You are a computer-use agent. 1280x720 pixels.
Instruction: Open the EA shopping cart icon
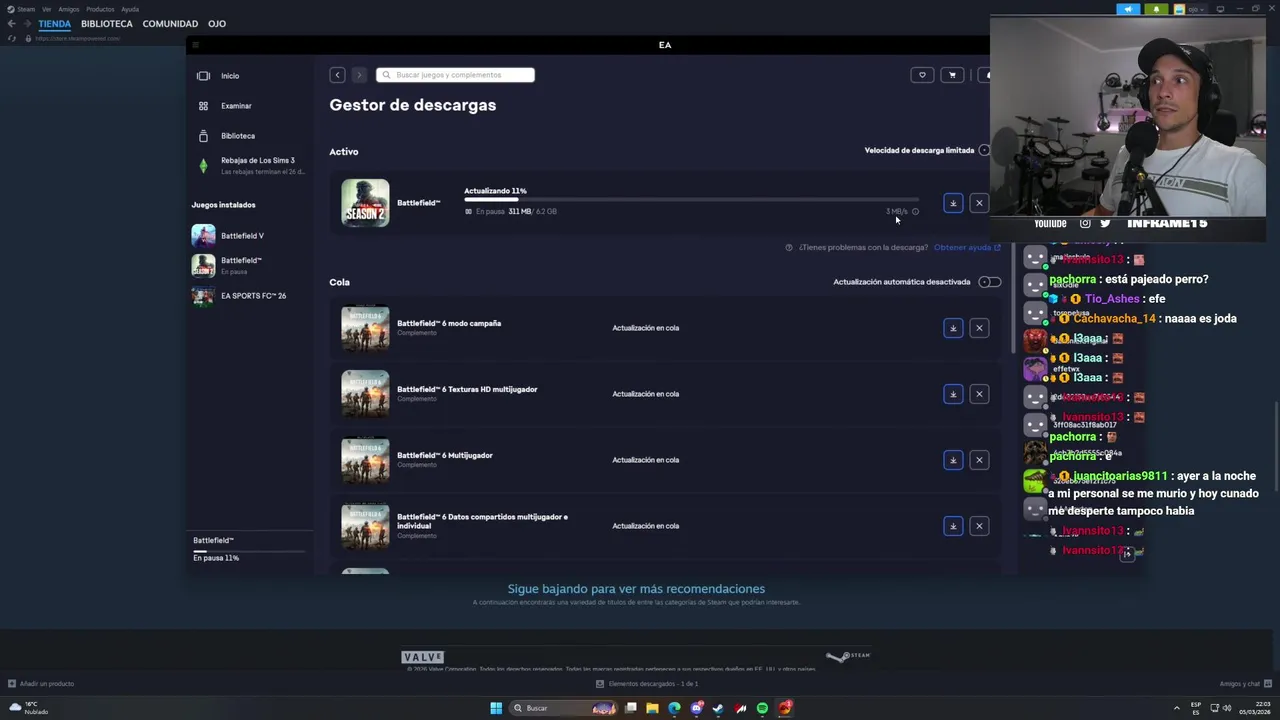(952, 75)
